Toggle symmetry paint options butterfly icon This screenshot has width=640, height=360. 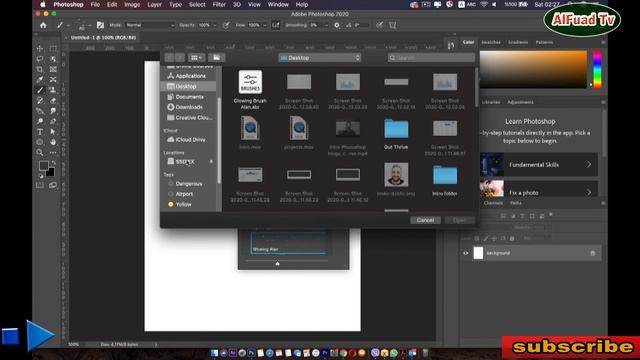[393, 25]
